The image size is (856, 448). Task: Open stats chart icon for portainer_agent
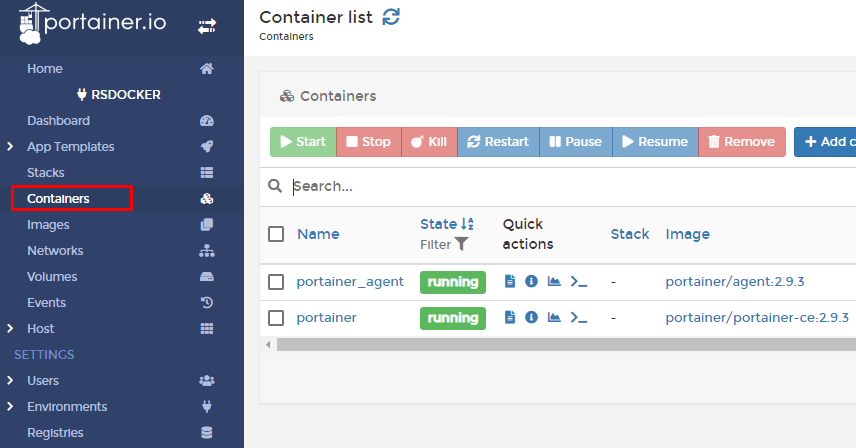554,282
